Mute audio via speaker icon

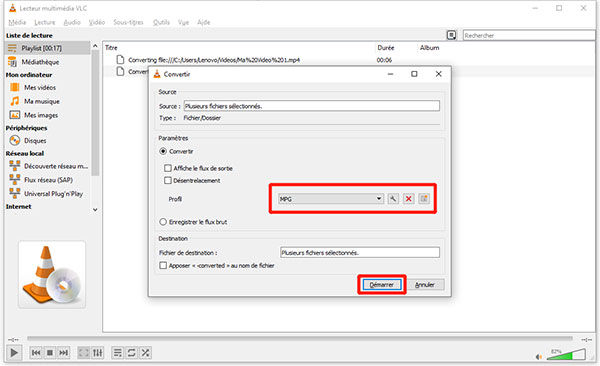tap(539, 357)
